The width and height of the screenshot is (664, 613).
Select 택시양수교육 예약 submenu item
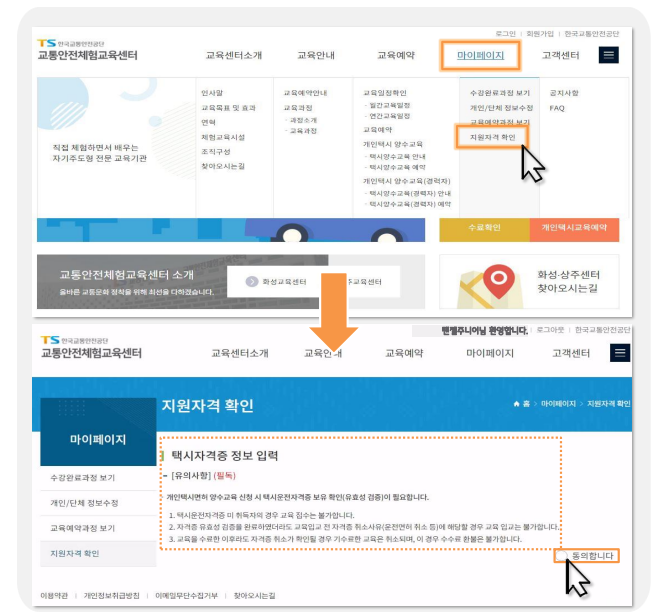(397, 168)
